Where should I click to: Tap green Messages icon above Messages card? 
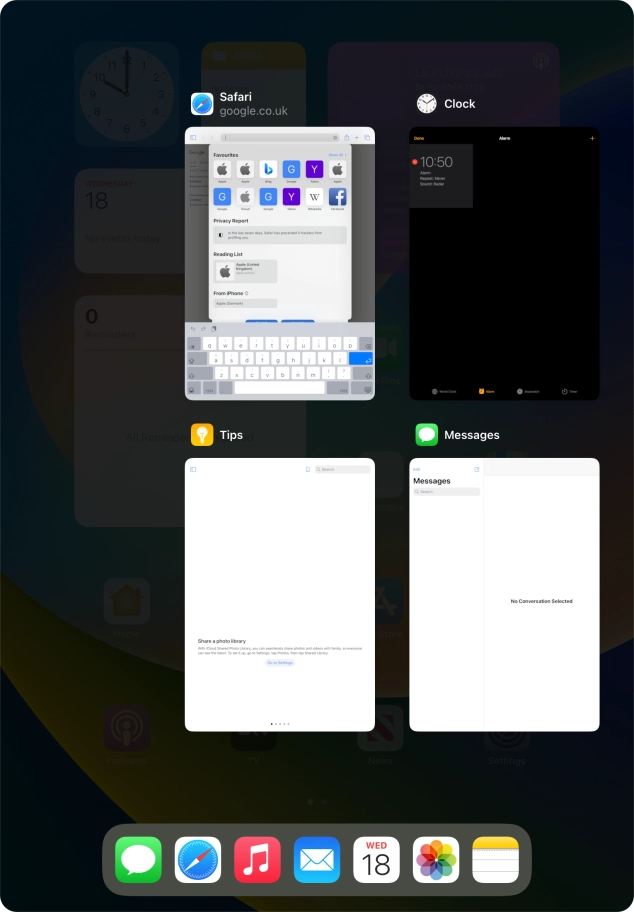tap(427, 435)
